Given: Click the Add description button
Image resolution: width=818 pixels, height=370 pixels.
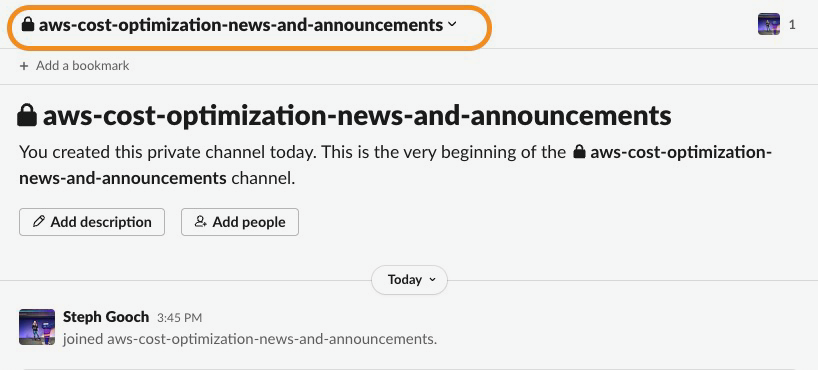Looking at the screenshot, I should (x=92, y=222).
